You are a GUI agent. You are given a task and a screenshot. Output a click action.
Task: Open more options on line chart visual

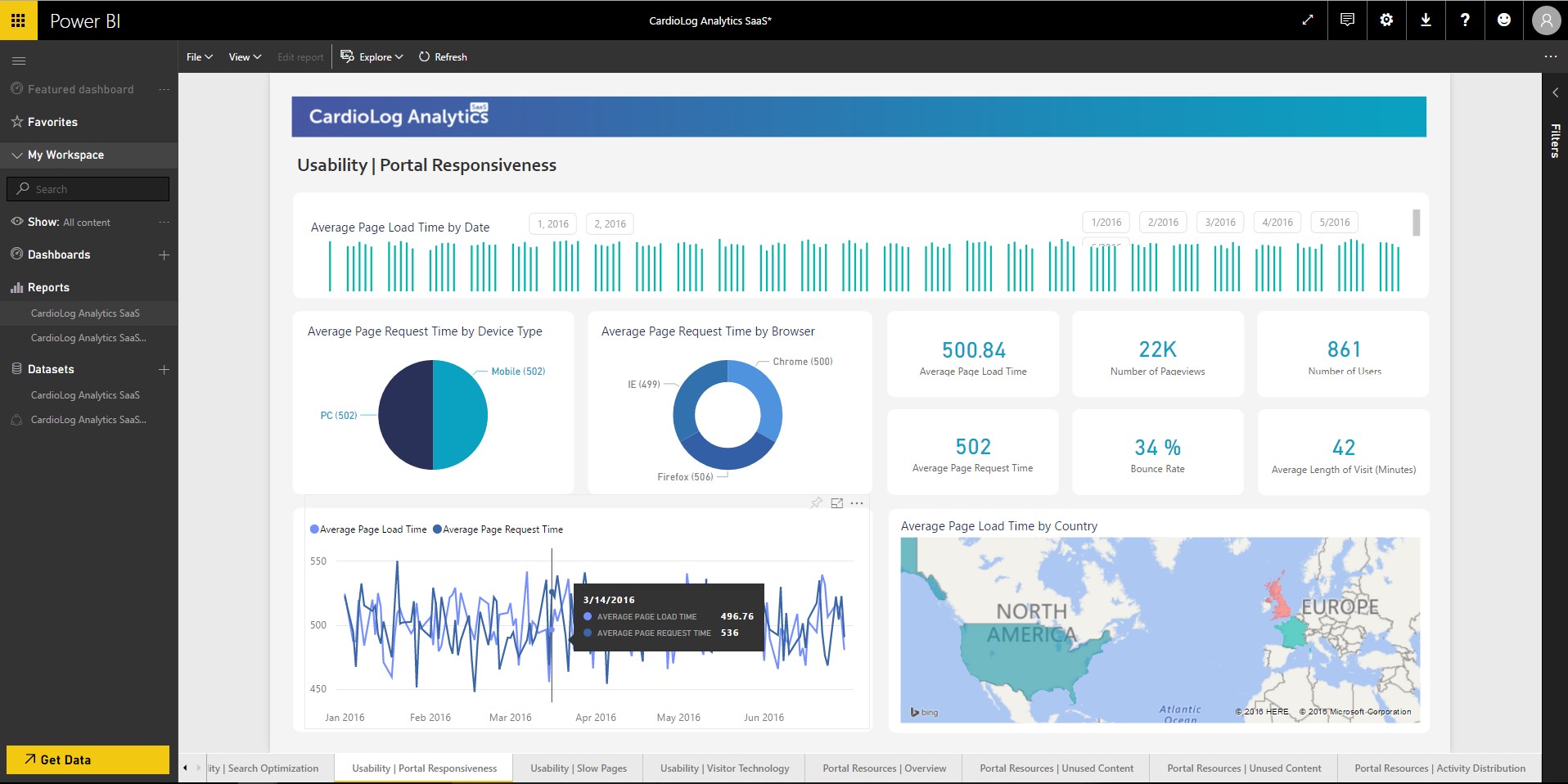click(x=857, y=502)
